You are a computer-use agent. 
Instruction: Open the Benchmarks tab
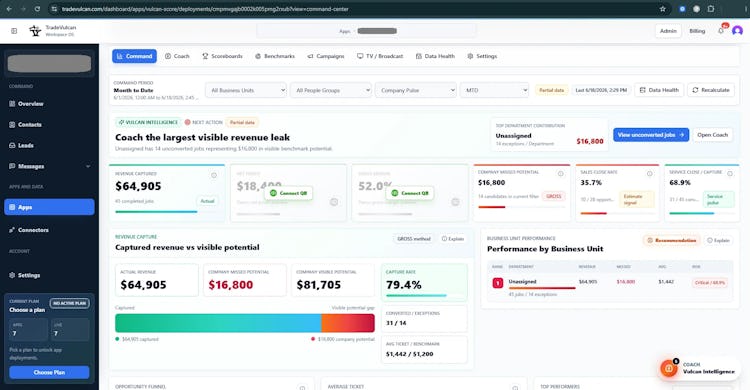[275, 56]
